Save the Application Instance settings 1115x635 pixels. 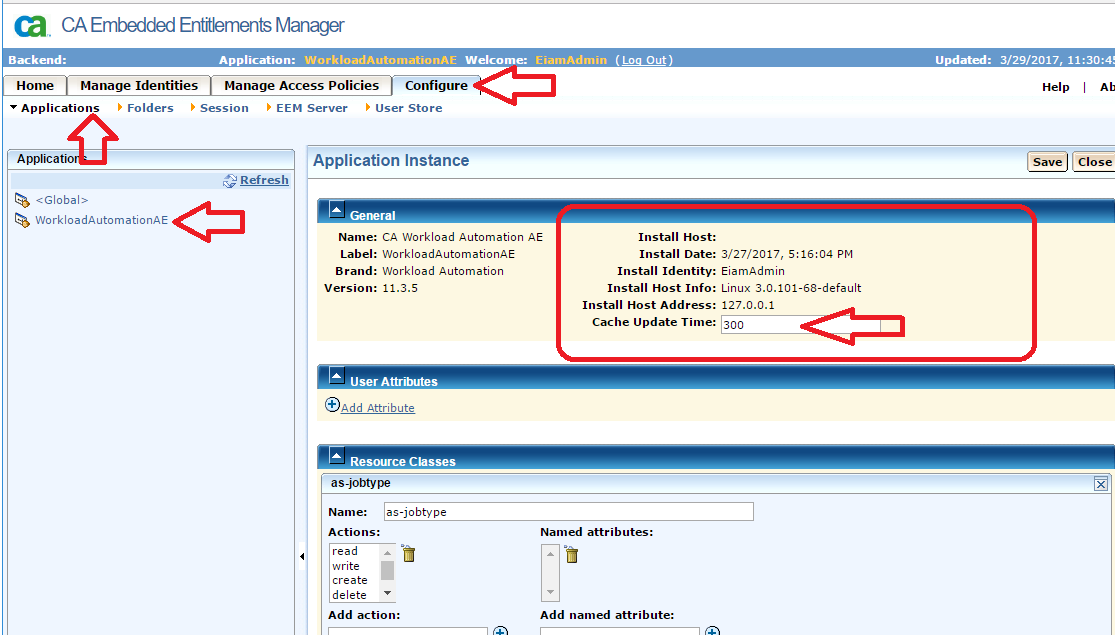[x=1046, y=161]
